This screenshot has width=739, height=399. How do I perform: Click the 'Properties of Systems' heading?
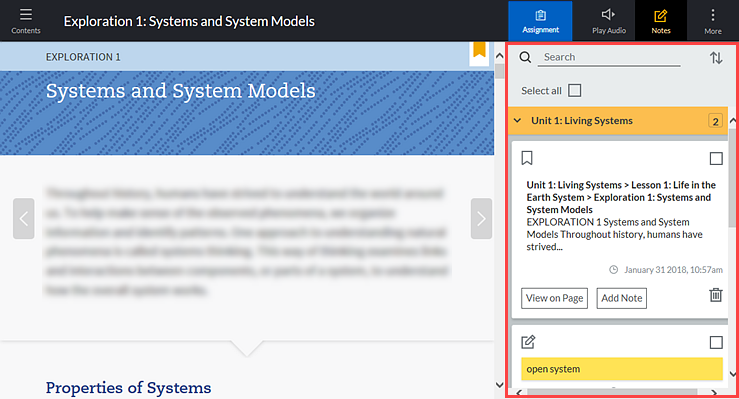(x=128, y=388)
